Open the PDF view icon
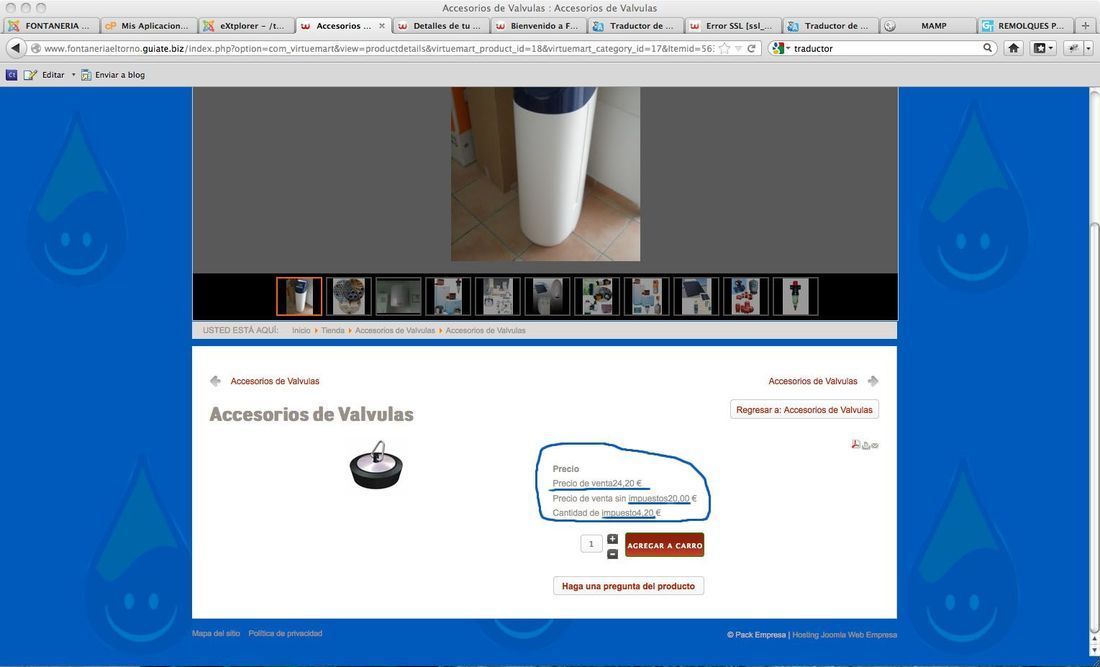 click(x=856, y=444)
